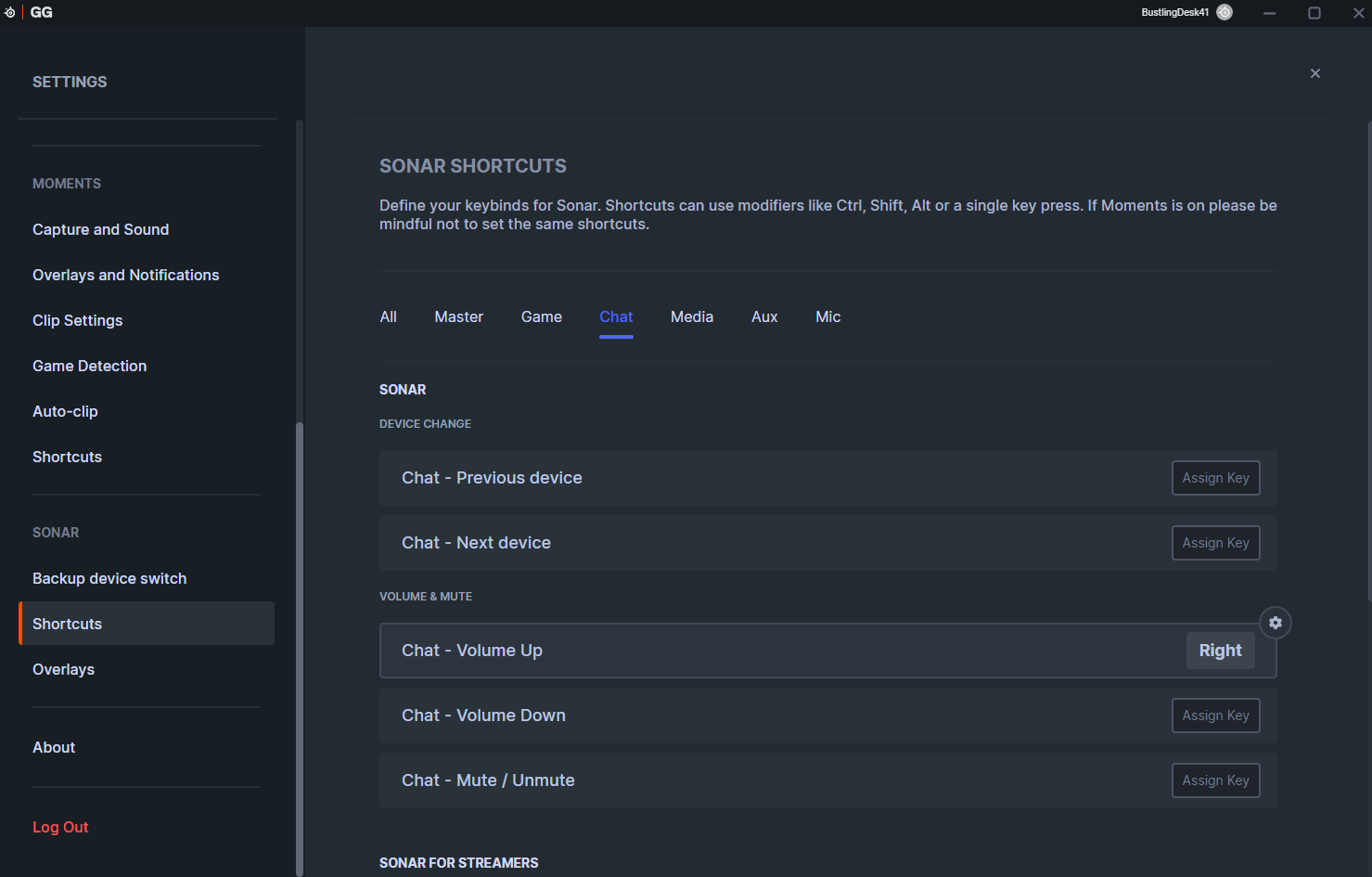Select Shortcuts under Sonar section
Viewport: 1372px width, 877px height.
click(x=147, y=624)
